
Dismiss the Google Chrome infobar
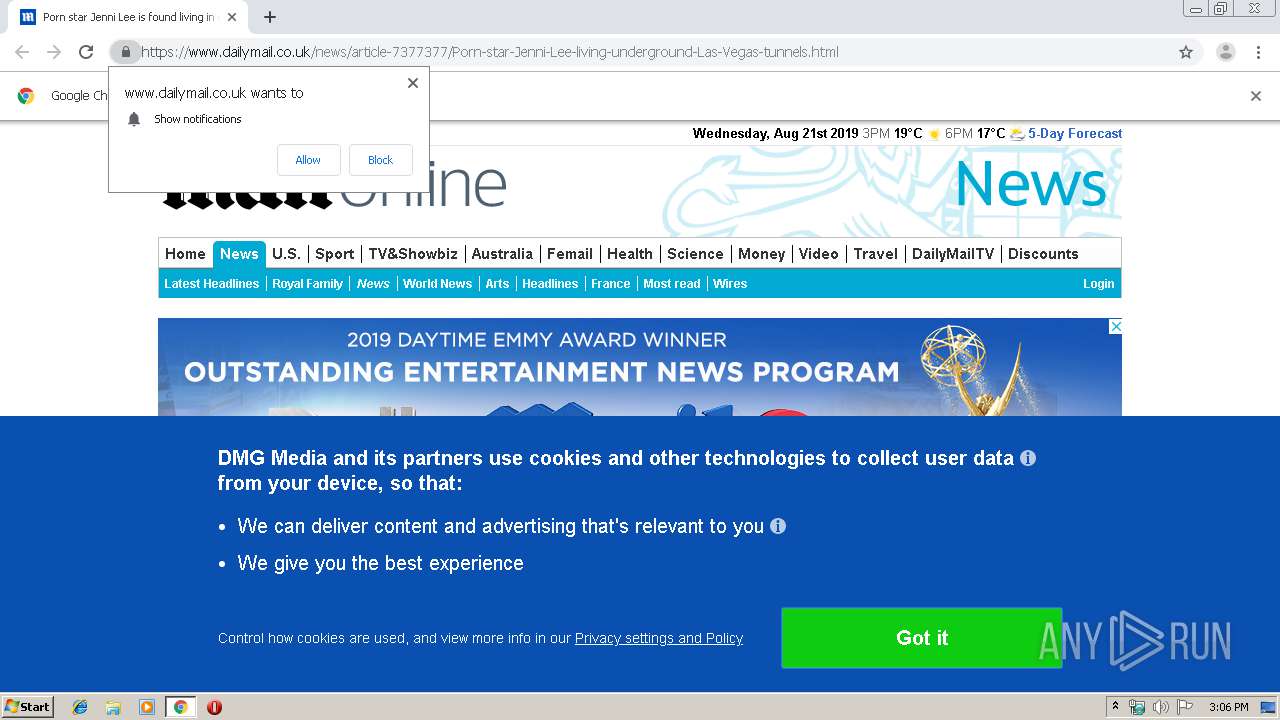pyautogui.click(x=1256, y=96)
